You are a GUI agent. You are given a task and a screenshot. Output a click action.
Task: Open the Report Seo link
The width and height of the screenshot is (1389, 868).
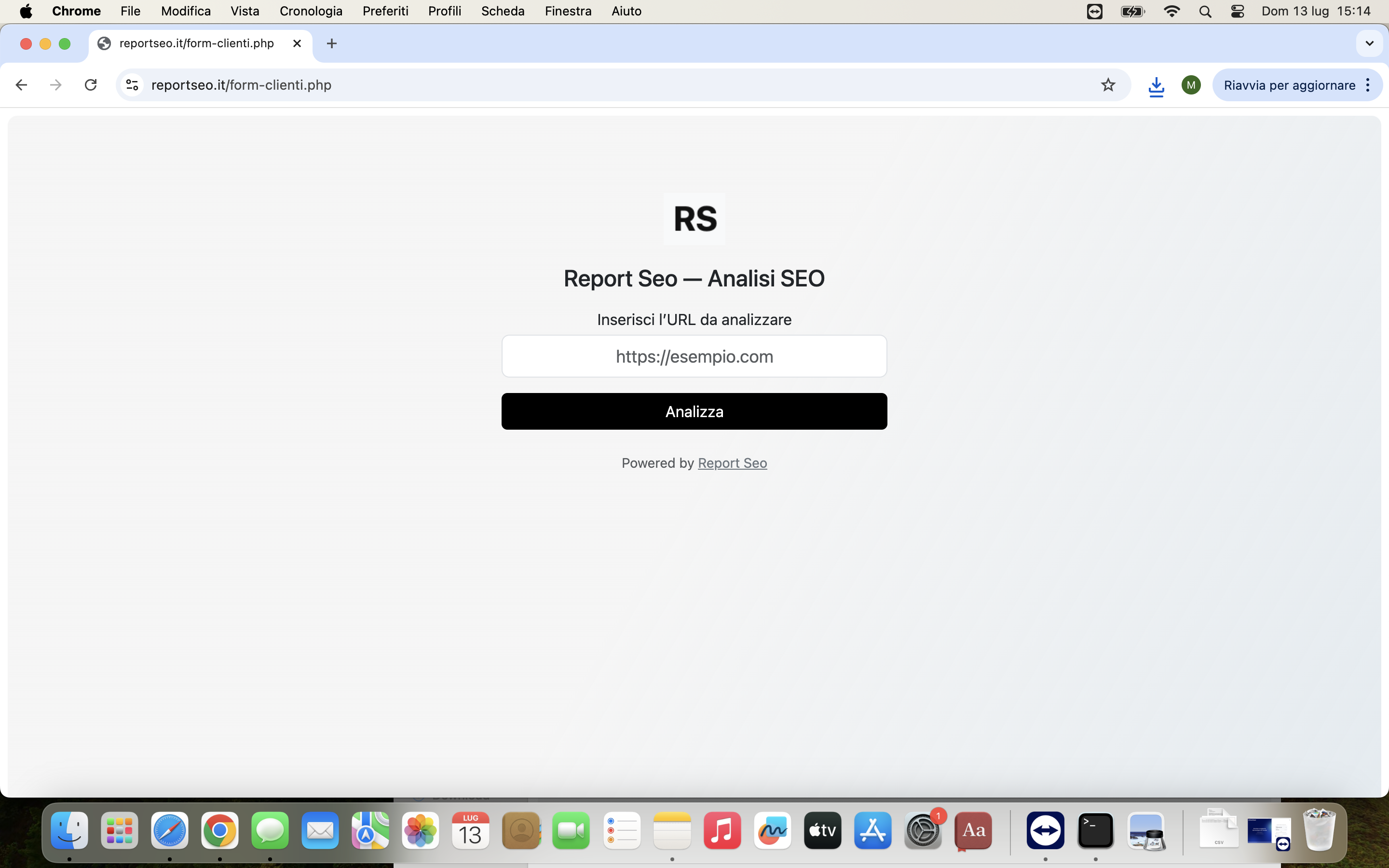pyautogui.click(x=732, y=463)
